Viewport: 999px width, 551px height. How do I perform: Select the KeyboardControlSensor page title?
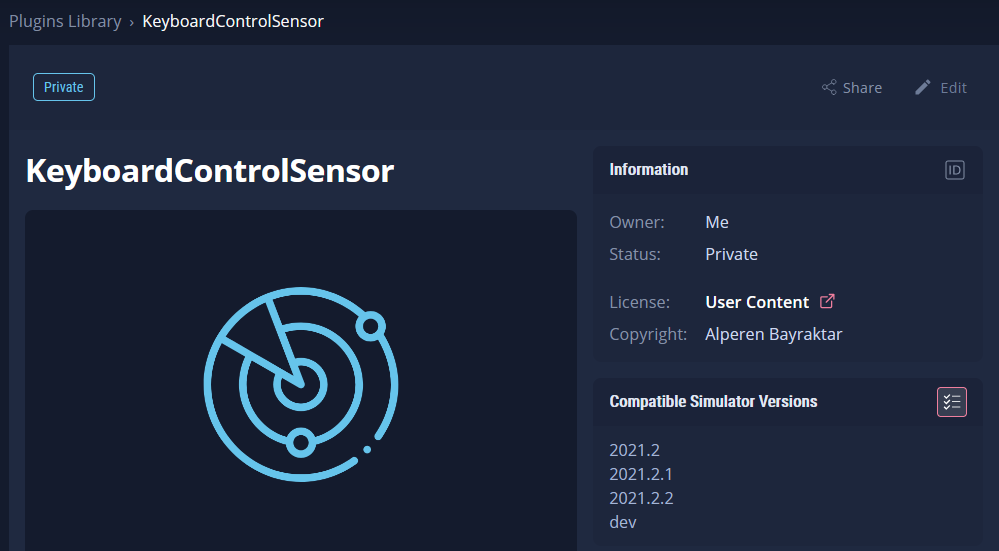point(210,171)
